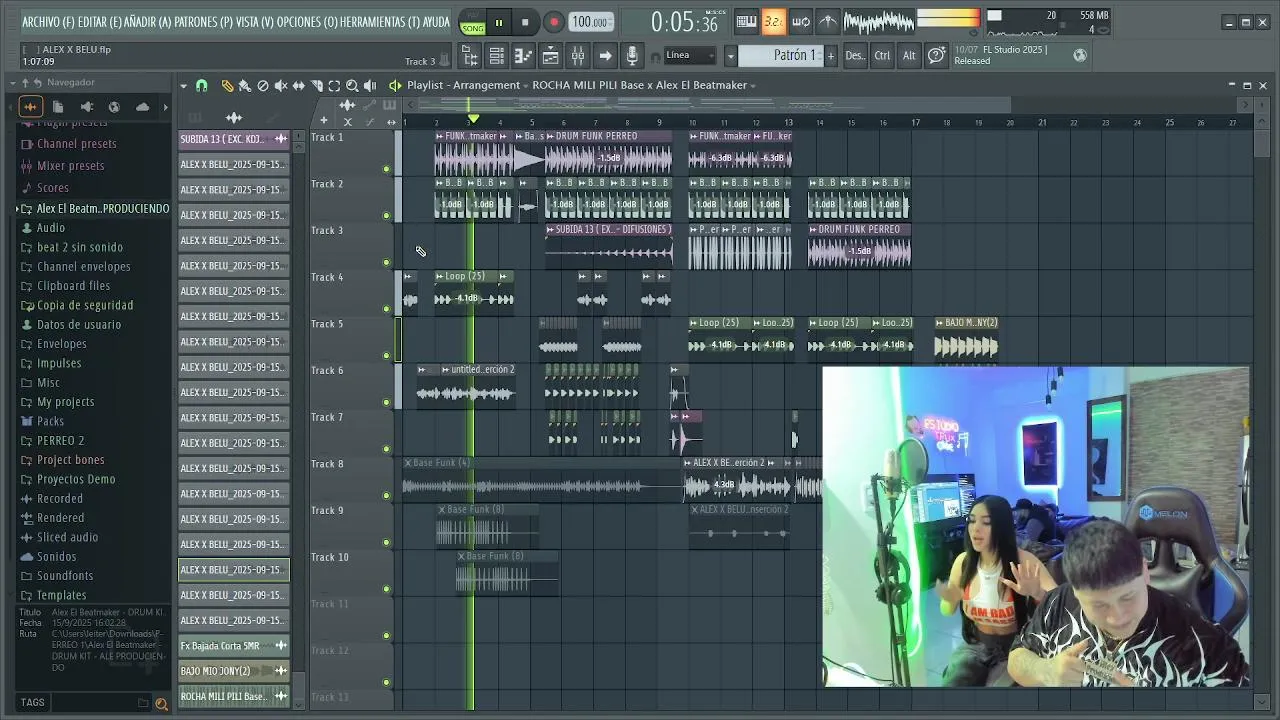Open dropdown after ROCHA MILI PILI Base title
This screenshot has width=1280, height=720.
pyautogui.click(x=753, y=86)
